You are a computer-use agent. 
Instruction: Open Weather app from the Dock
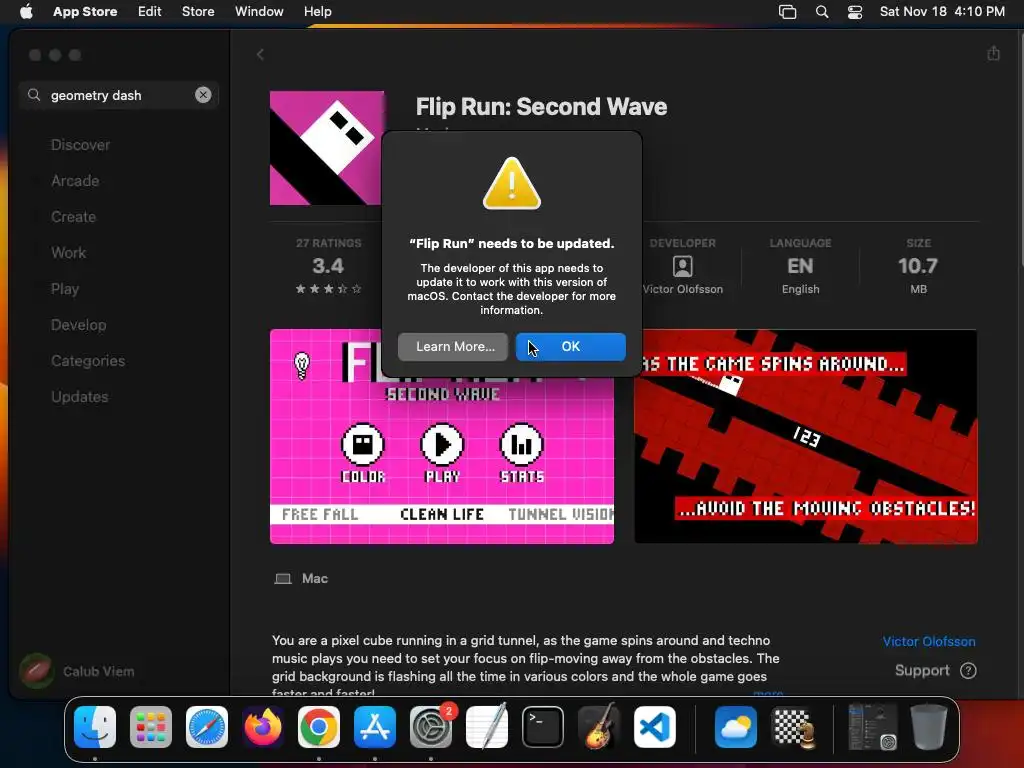735,727
